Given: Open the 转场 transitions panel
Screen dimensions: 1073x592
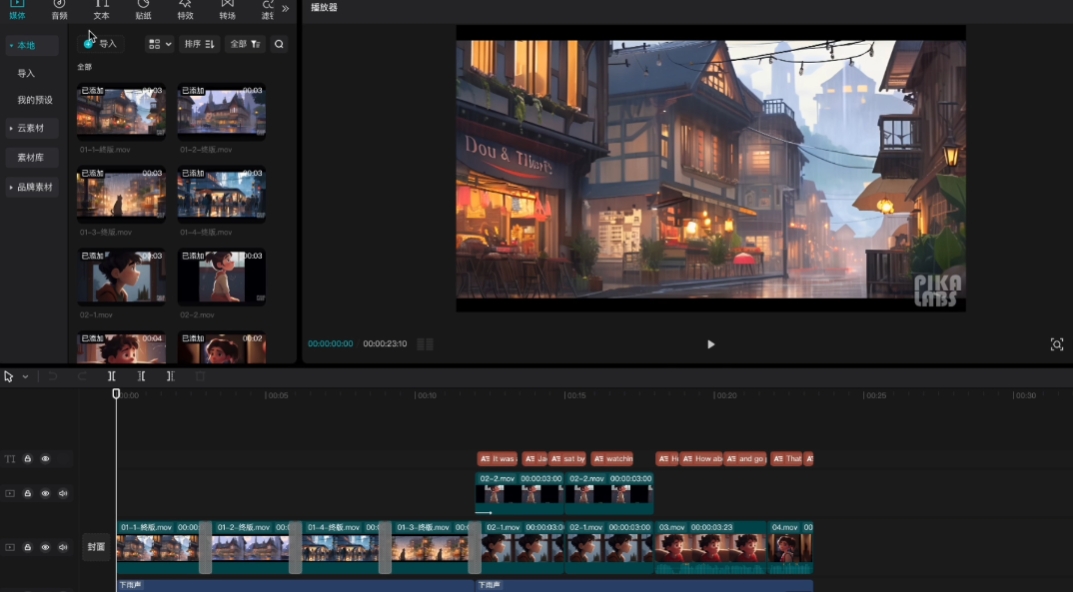Looking at the screenshot, I should [227, 10].
